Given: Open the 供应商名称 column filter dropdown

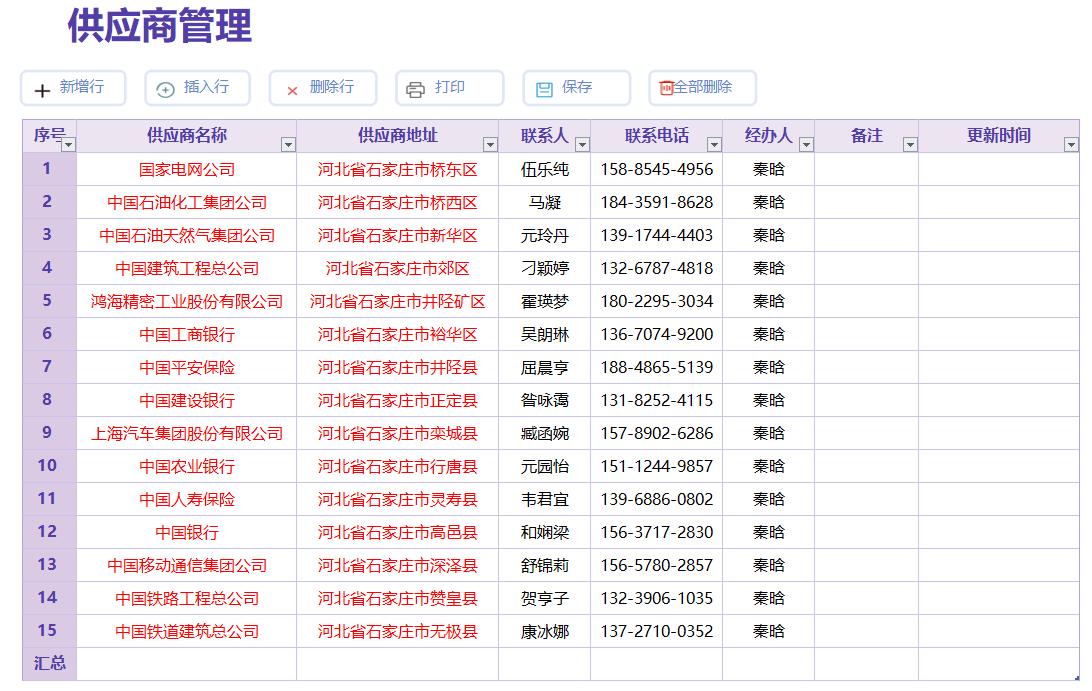Looking at the screenshot, I should [x=288, y=145].
